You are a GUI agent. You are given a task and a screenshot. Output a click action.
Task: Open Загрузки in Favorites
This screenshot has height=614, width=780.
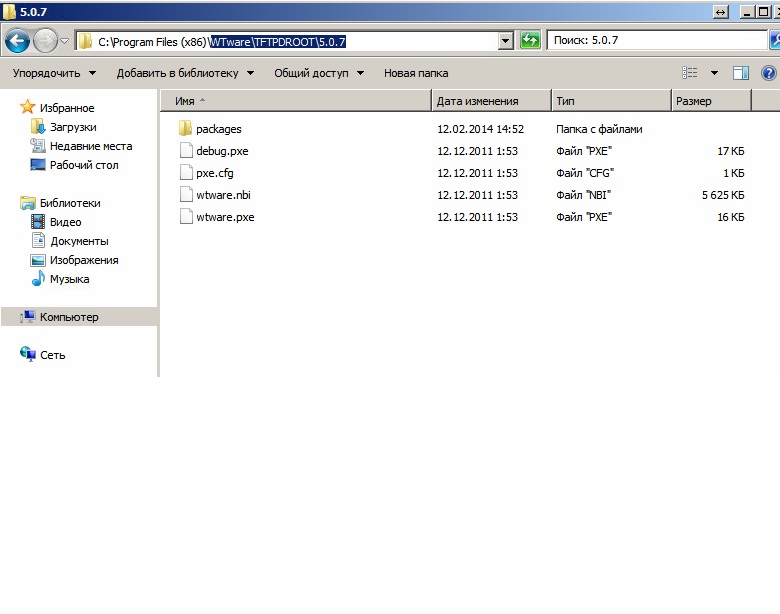(x=73, y=127)
